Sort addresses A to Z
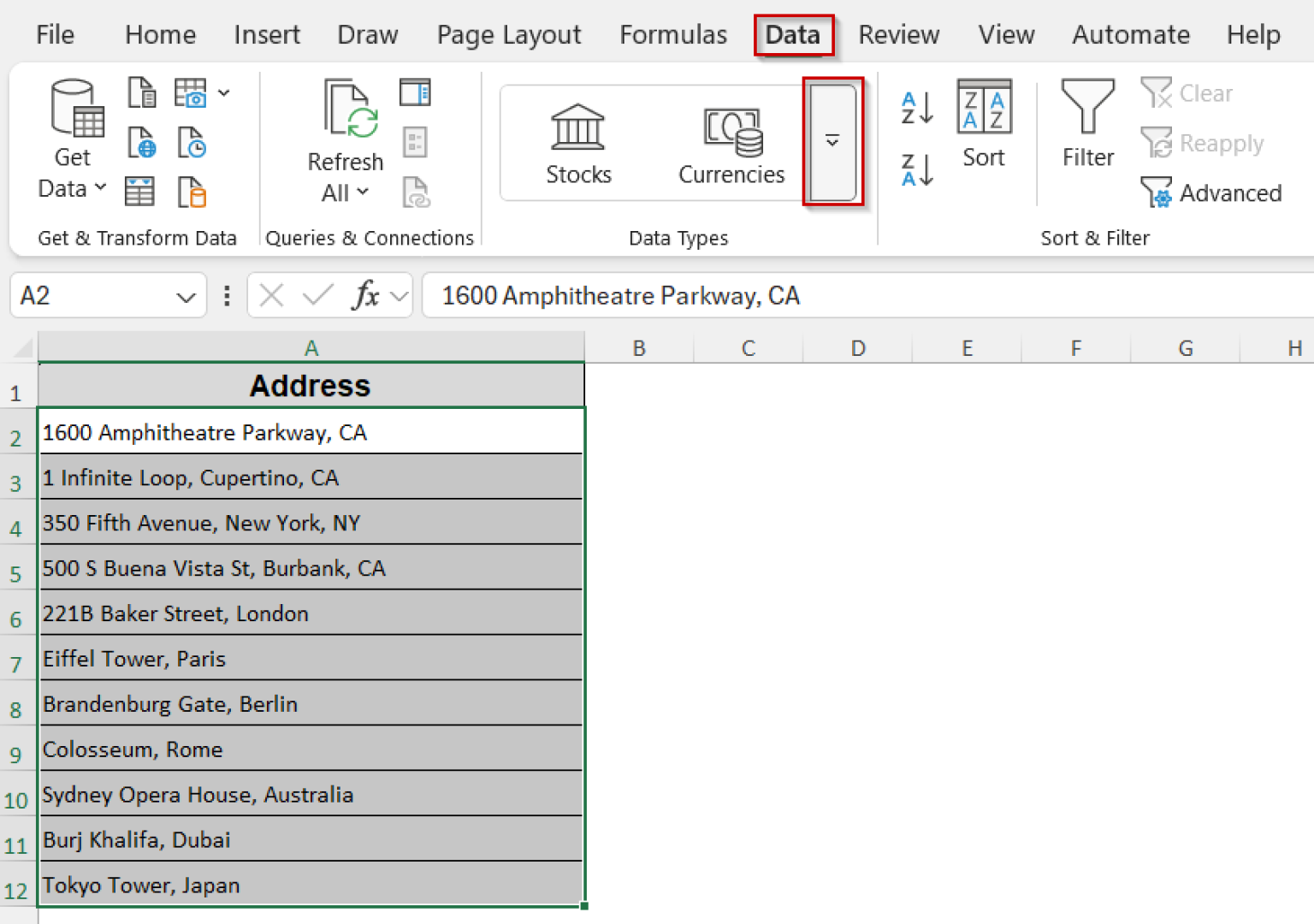1314x924 pixels. pyautogui.click(x=916, y=107)
